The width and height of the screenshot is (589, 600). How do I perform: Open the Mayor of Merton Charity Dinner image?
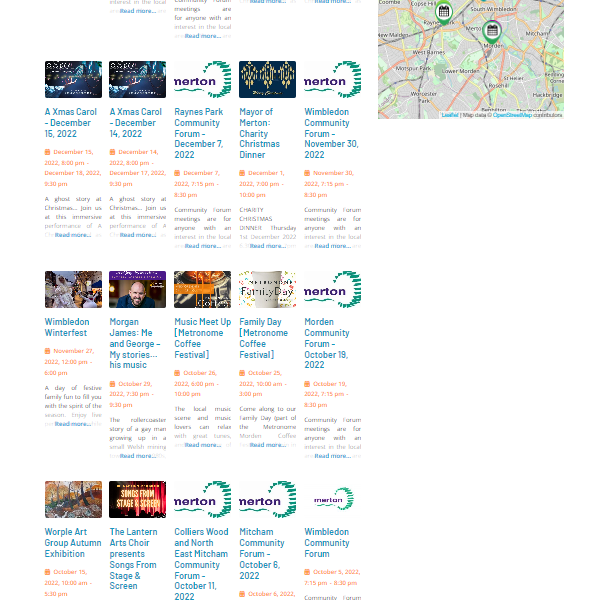point(268,79)
